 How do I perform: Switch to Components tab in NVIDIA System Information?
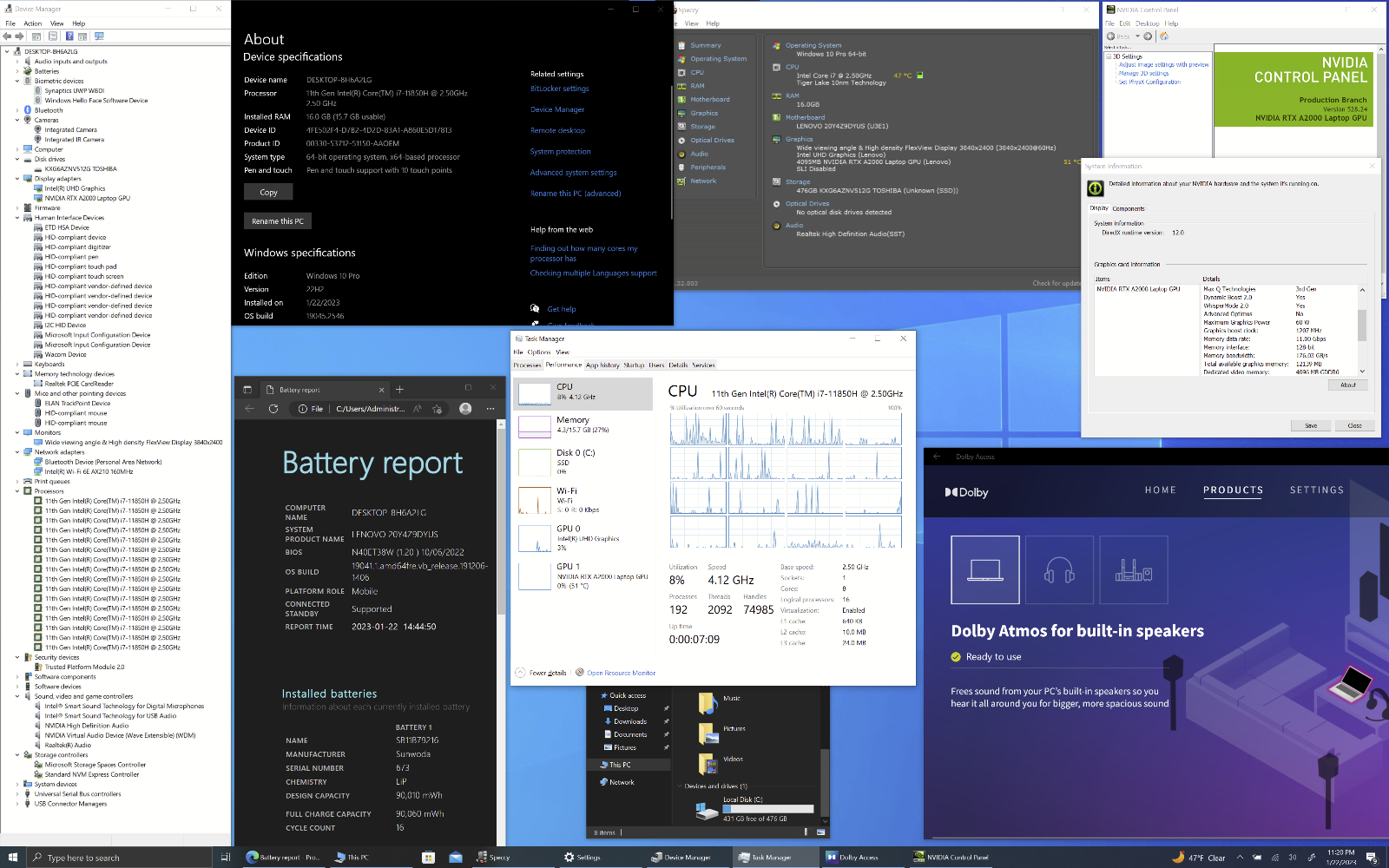pyautogui.click(x=1129, y=208)
